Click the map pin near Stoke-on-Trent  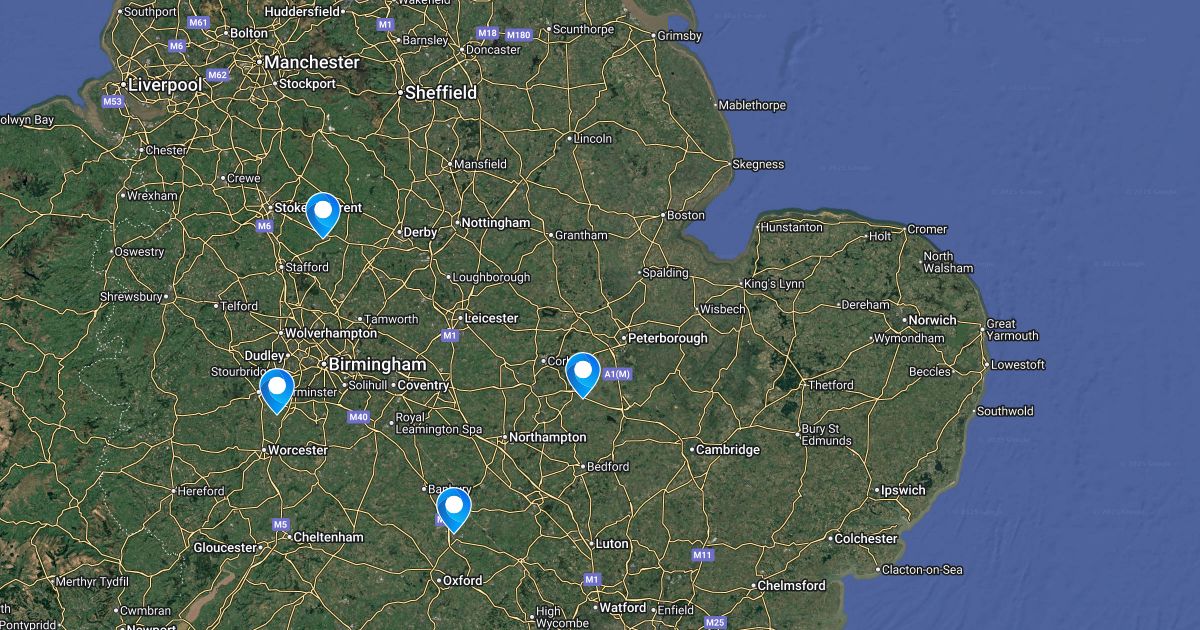tap(323, 214)
